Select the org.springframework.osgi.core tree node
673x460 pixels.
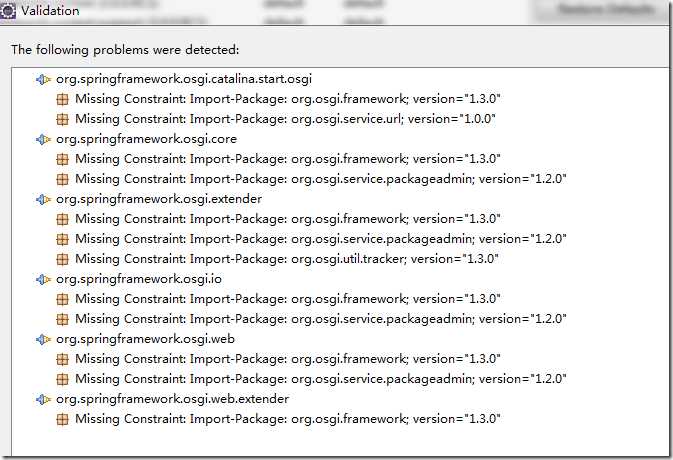[x=146, y=139]
